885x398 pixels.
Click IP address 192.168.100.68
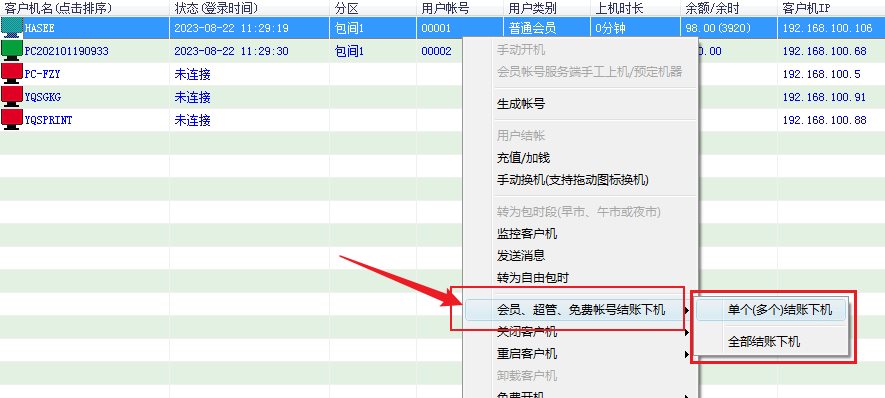pyautogui.click(x=825, y=51)
